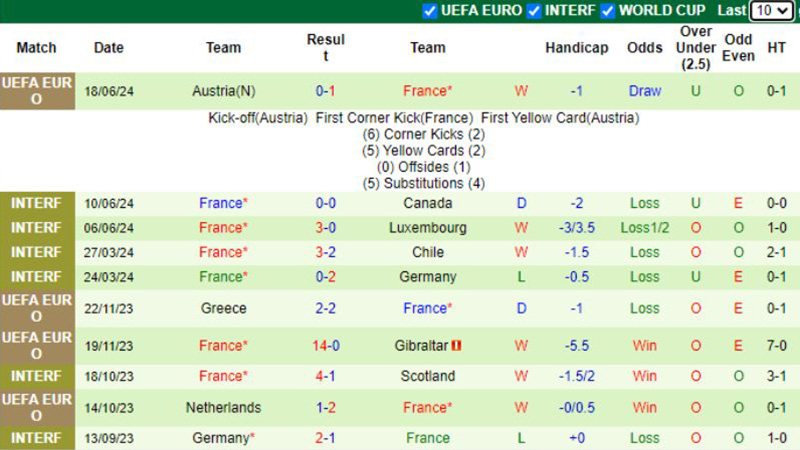800x450 pixels.
Task: Select the 3-2 score versus Chile
Action: coord(326,252)
